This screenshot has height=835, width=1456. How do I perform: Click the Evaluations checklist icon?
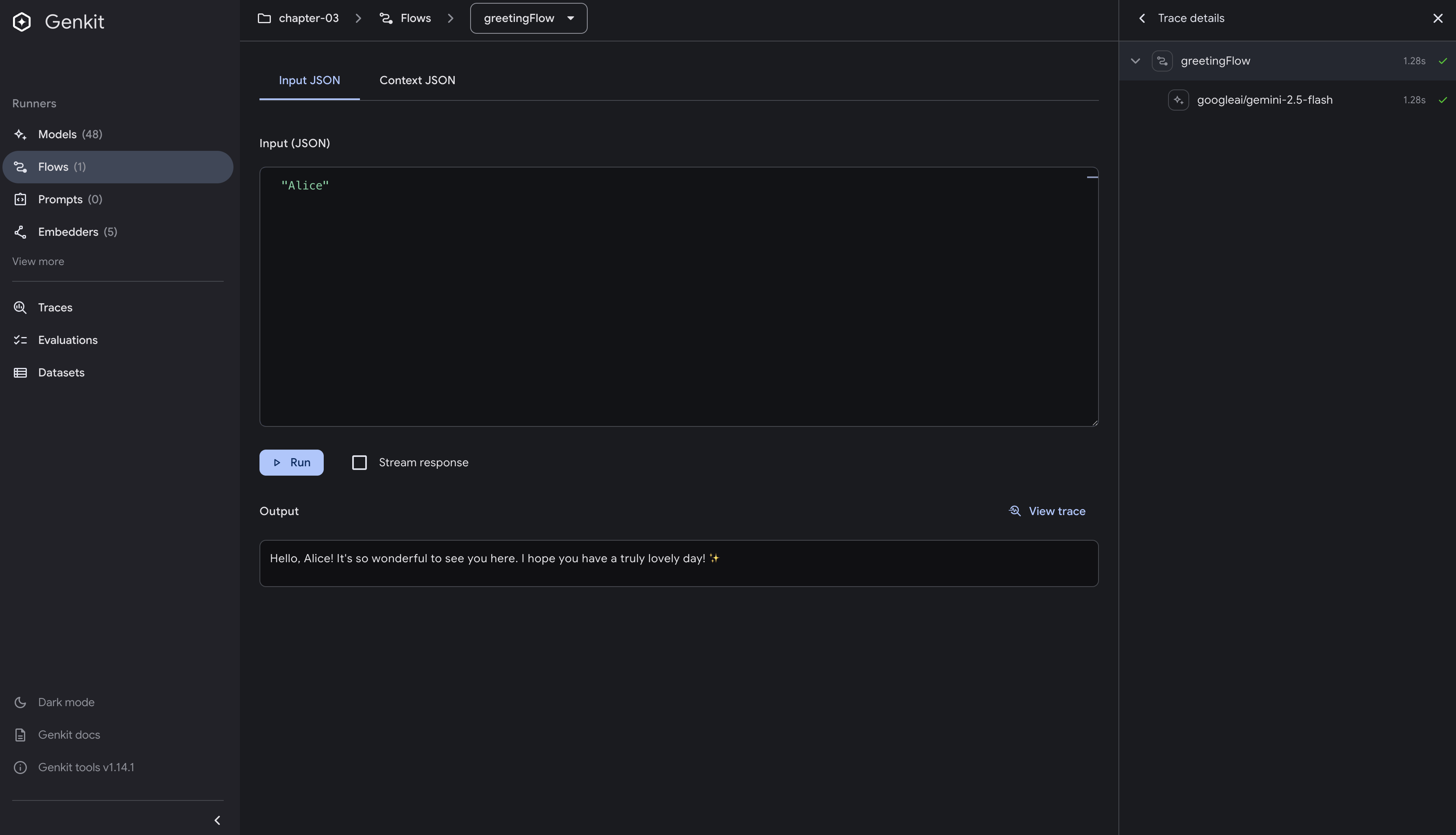coord(20,340)
